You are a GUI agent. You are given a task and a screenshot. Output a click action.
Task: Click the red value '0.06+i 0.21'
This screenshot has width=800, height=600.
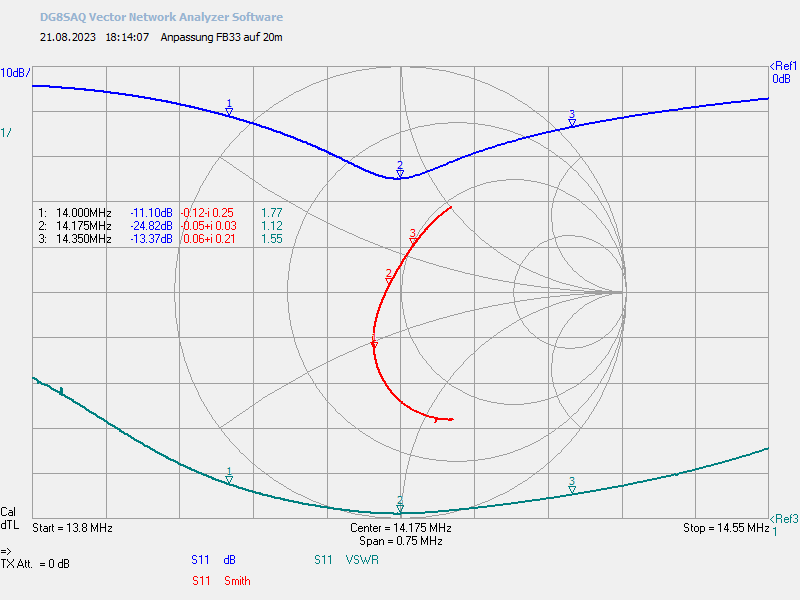pos(209,239)
